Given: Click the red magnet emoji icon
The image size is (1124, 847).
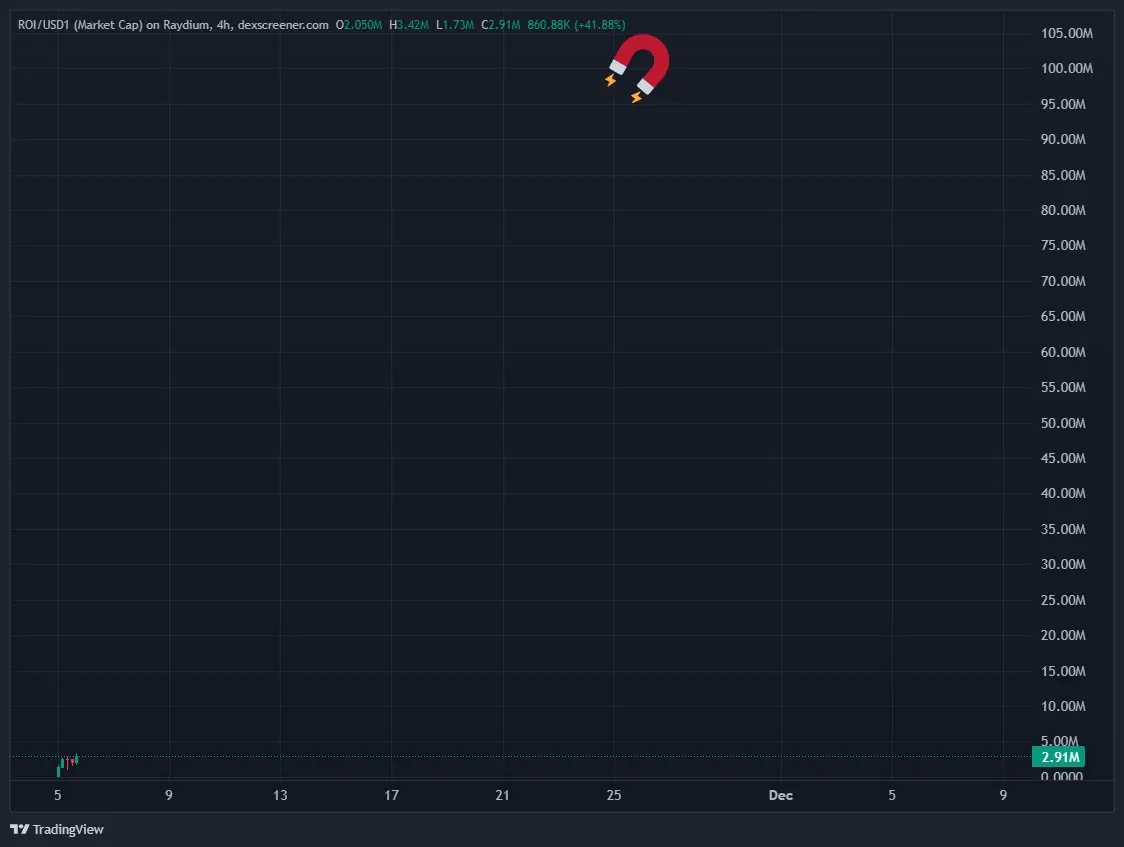Looking at the screenshot, I should point(638,68).
